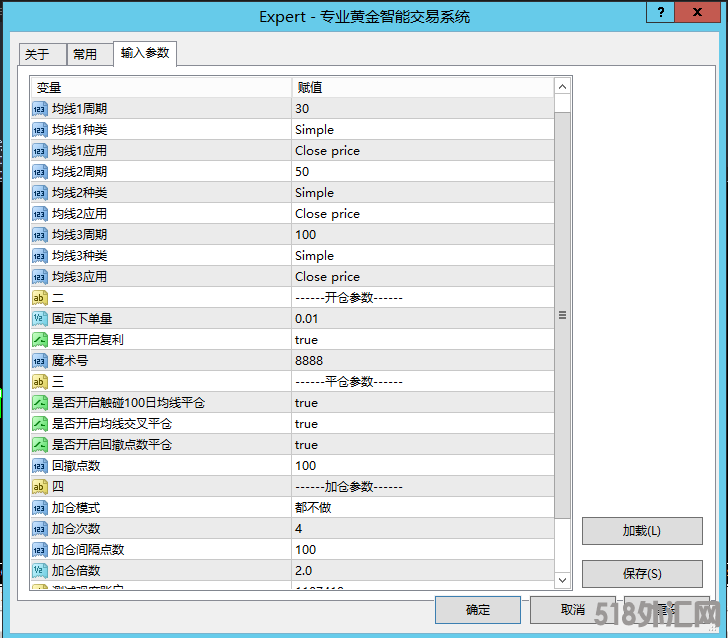Click the ------平仓参数------ value cell

[423, 382]
